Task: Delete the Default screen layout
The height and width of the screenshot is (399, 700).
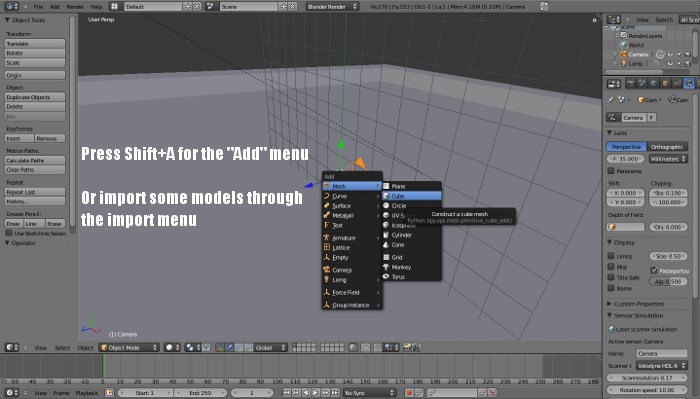Action: coord(196,7)
